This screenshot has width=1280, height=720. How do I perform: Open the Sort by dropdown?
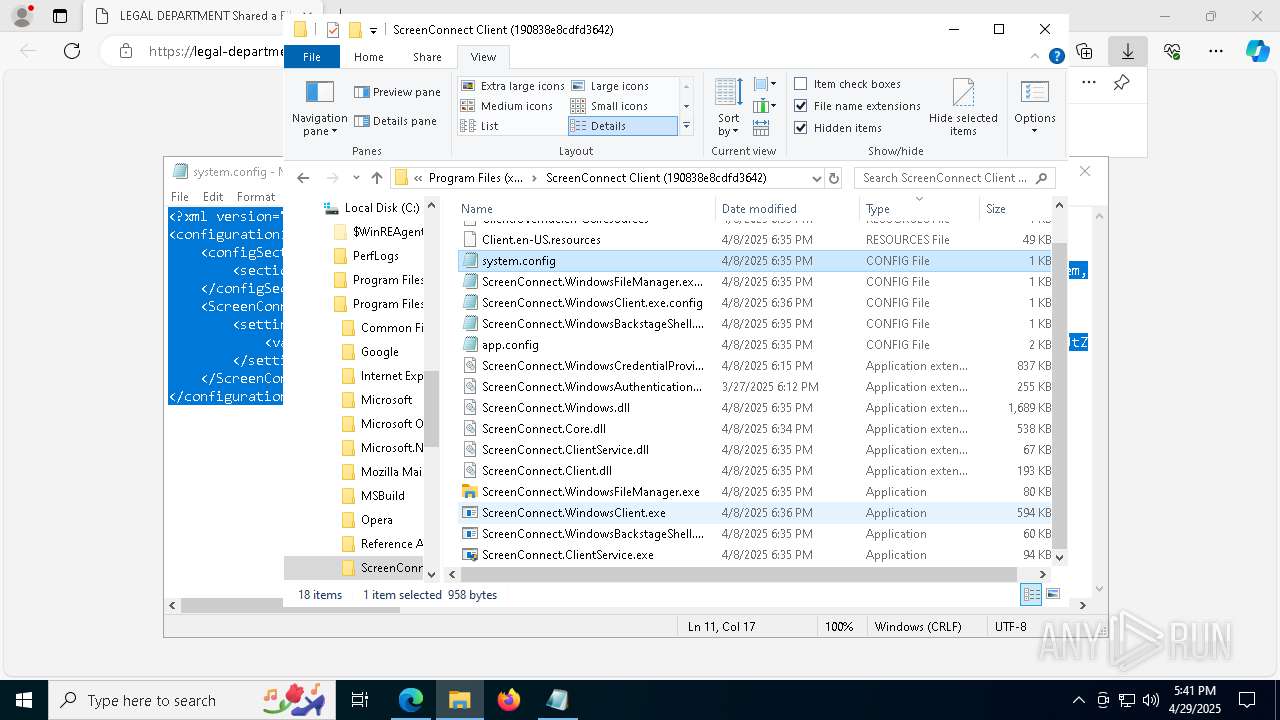click(x=728, y=108)
